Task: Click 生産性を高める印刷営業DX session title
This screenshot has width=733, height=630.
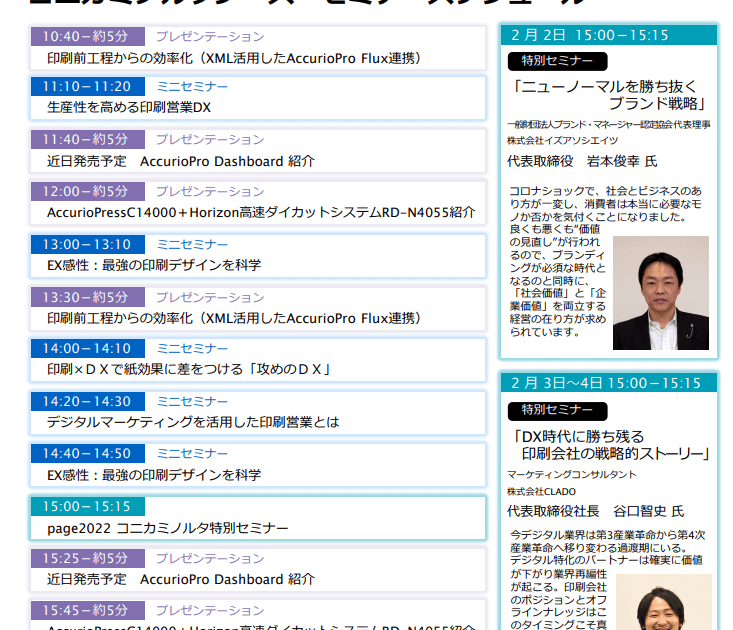Action: (129, 107)
